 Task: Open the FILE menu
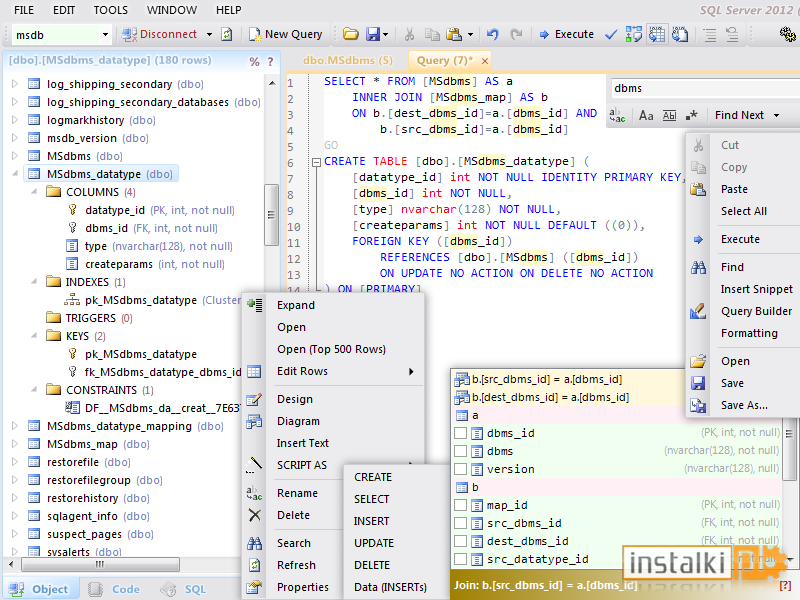coord(23,10)
